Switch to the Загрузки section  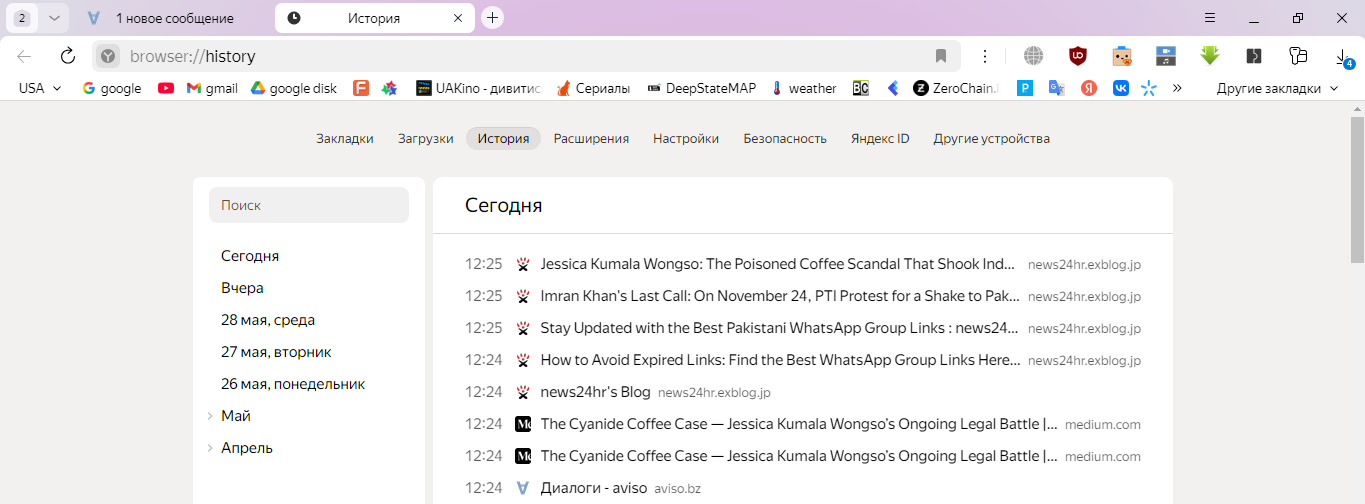tap(425, 139)
